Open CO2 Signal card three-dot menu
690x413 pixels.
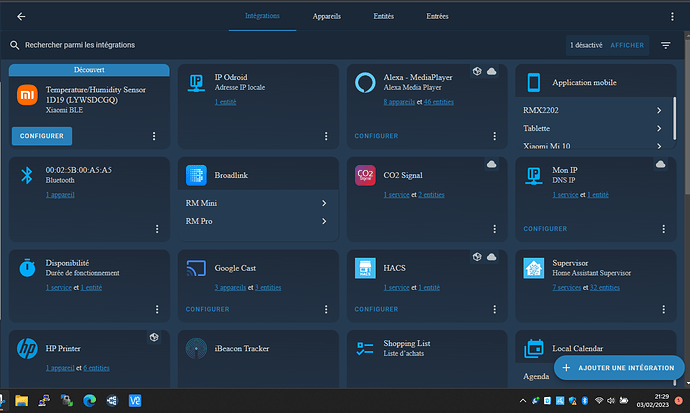(494, 229)
